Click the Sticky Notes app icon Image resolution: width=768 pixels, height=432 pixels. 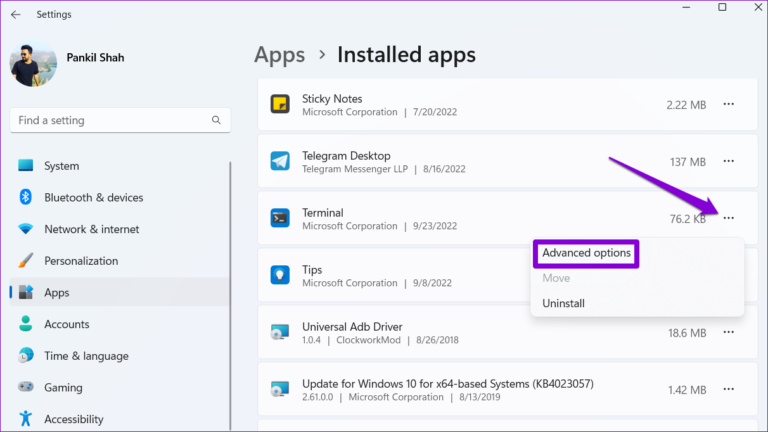click(281, 104)
